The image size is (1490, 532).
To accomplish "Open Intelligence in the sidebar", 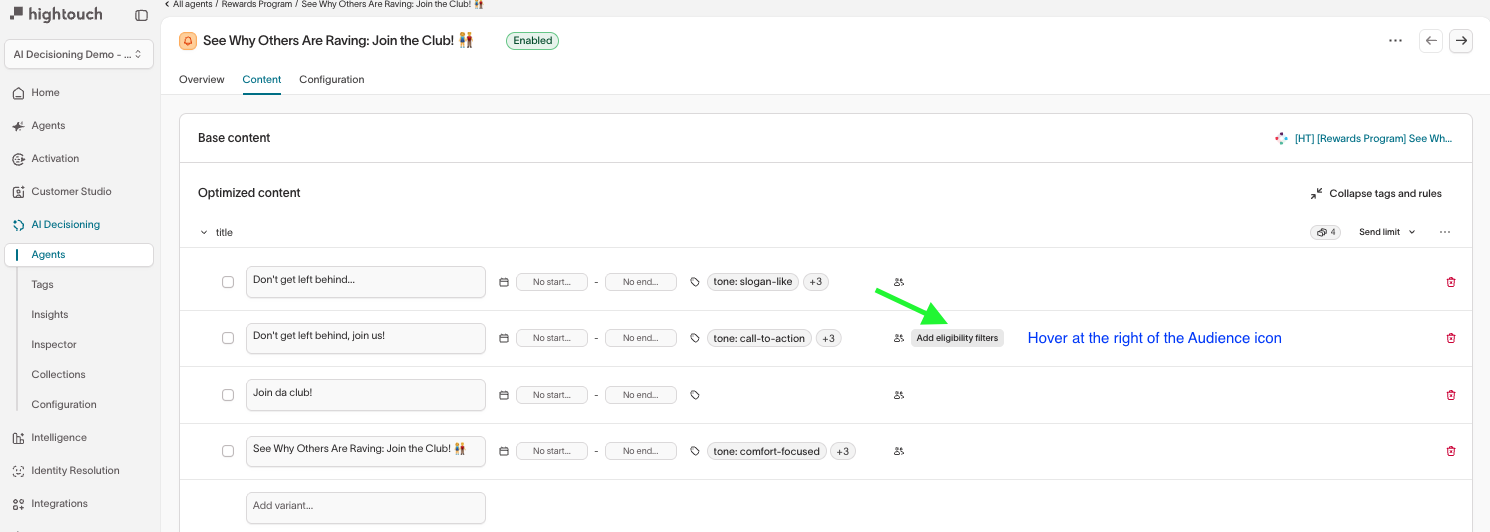I will [x=59, y=437].
